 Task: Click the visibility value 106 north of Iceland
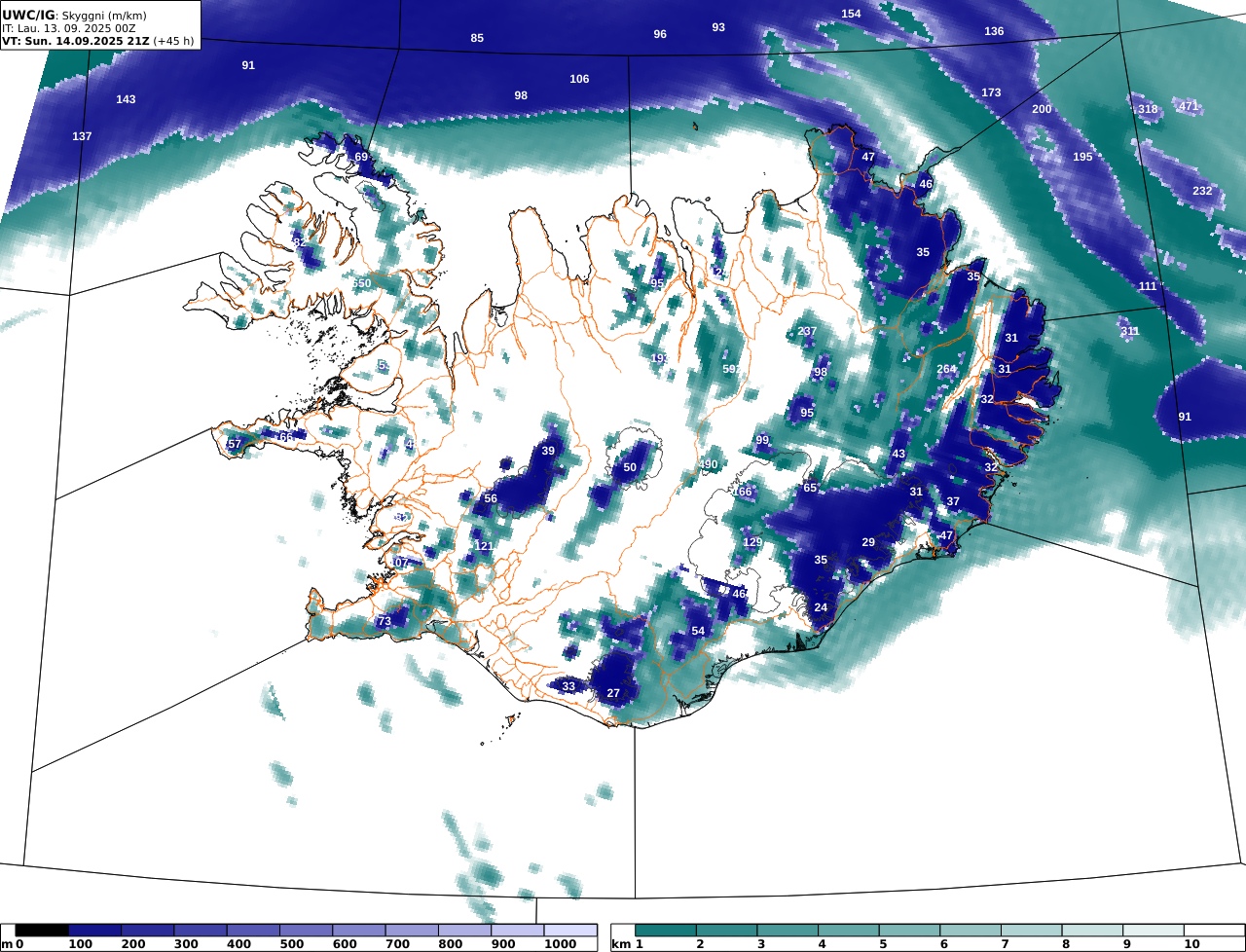point(579,79)
